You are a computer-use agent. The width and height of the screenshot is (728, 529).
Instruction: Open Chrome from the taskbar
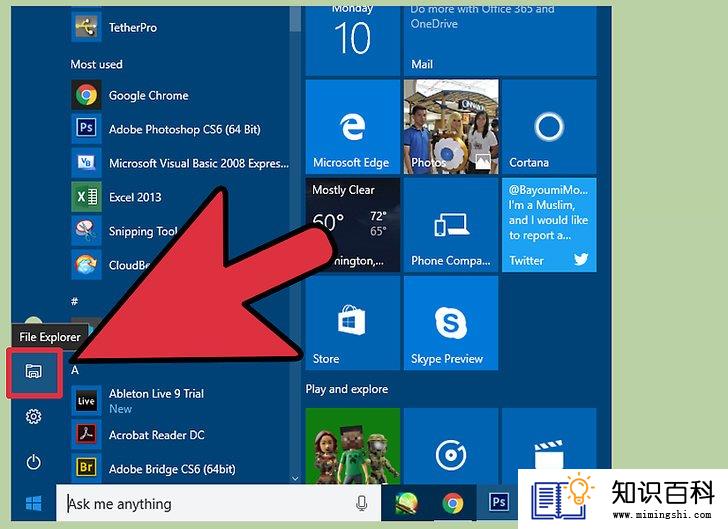453,503
